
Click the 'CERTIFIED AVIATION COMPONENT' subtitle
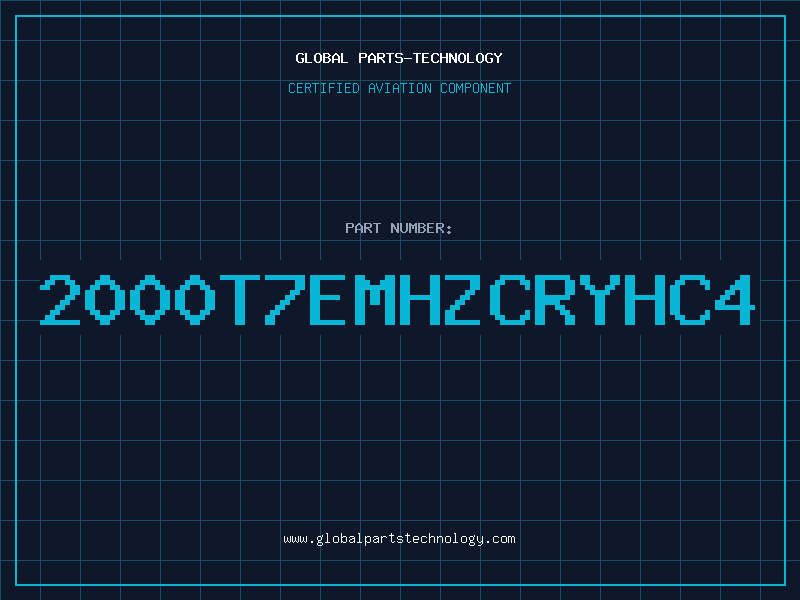click(399, 88)
